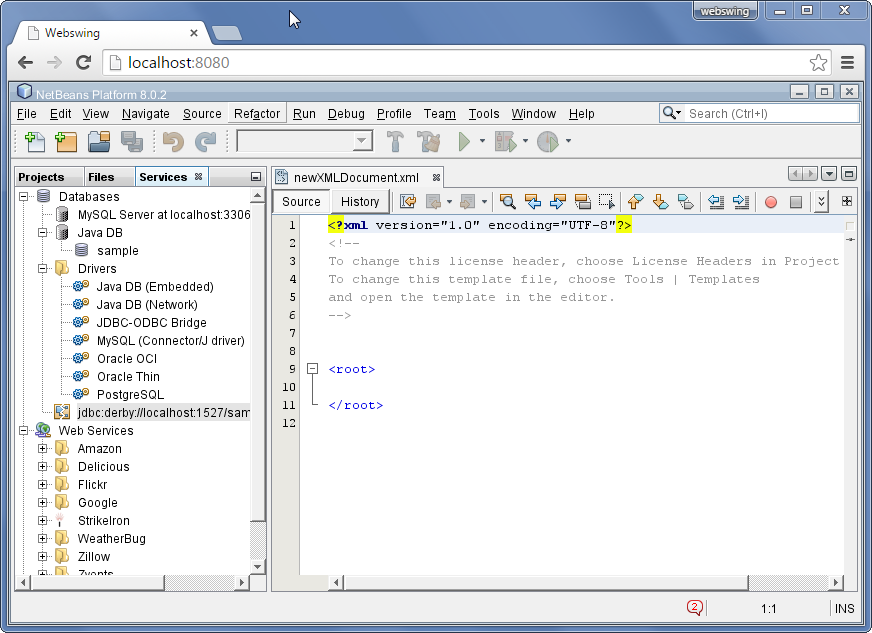
Task: Click the Open Project folder icon
Action: point(98,142)
